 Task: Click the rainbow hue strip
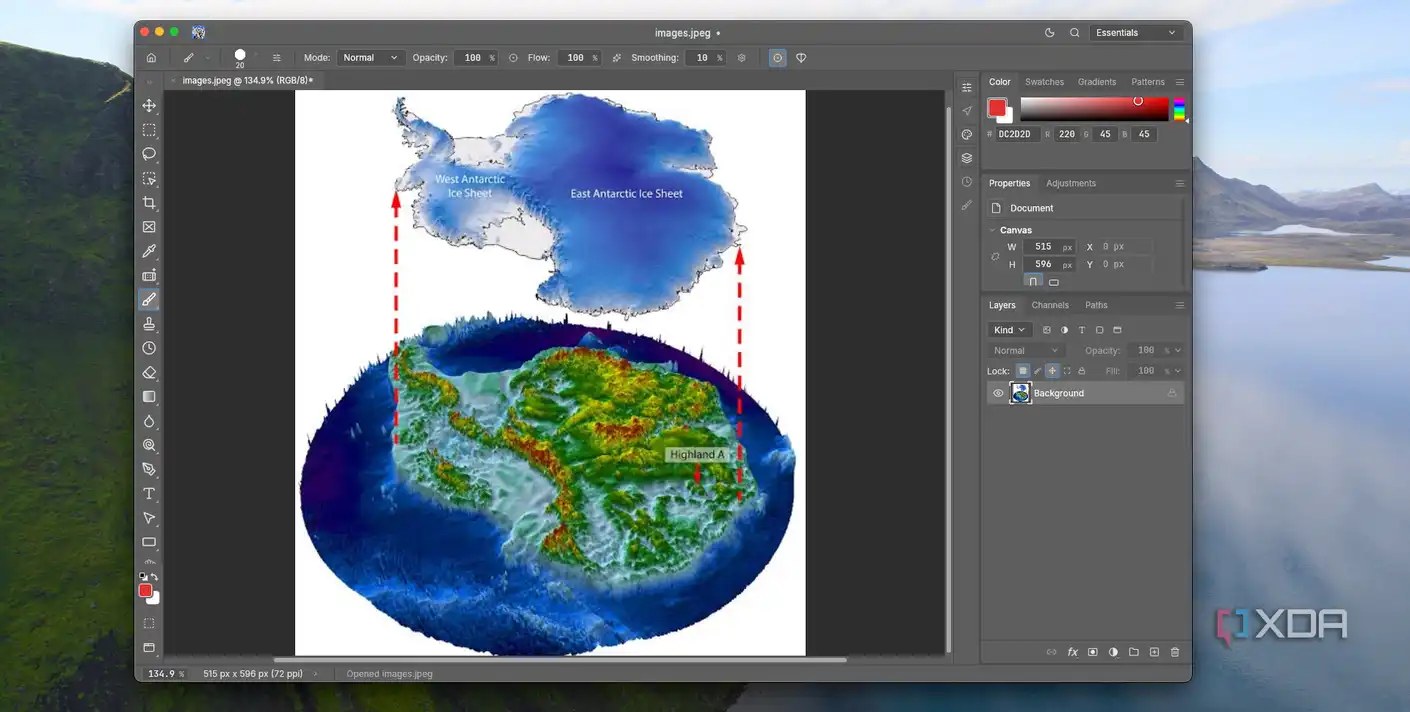pos(1179,109)
